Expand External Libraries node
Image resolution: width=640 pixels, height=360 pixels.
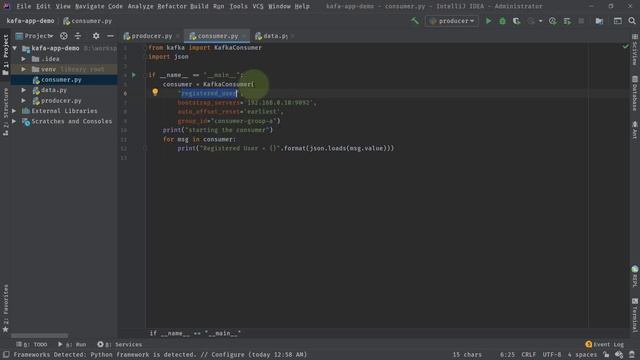pyautogui.click(x=14, y=111)
